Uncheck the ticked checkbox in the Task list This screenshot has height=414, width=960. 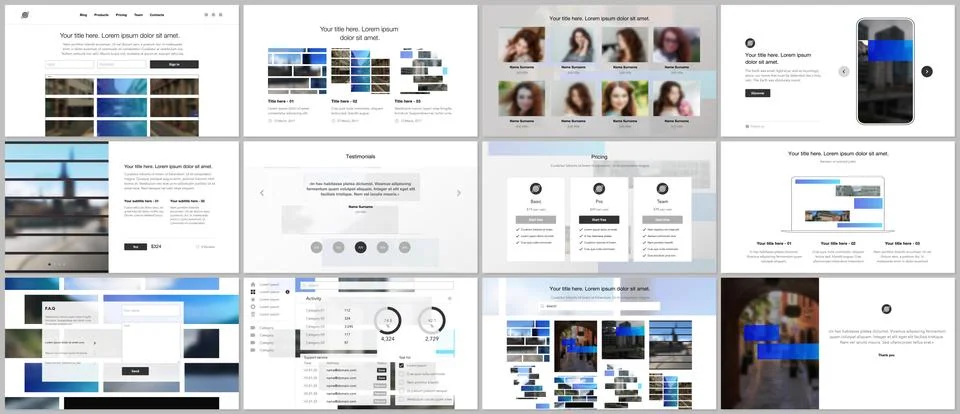pyautogui.click(x=402, y=366)
